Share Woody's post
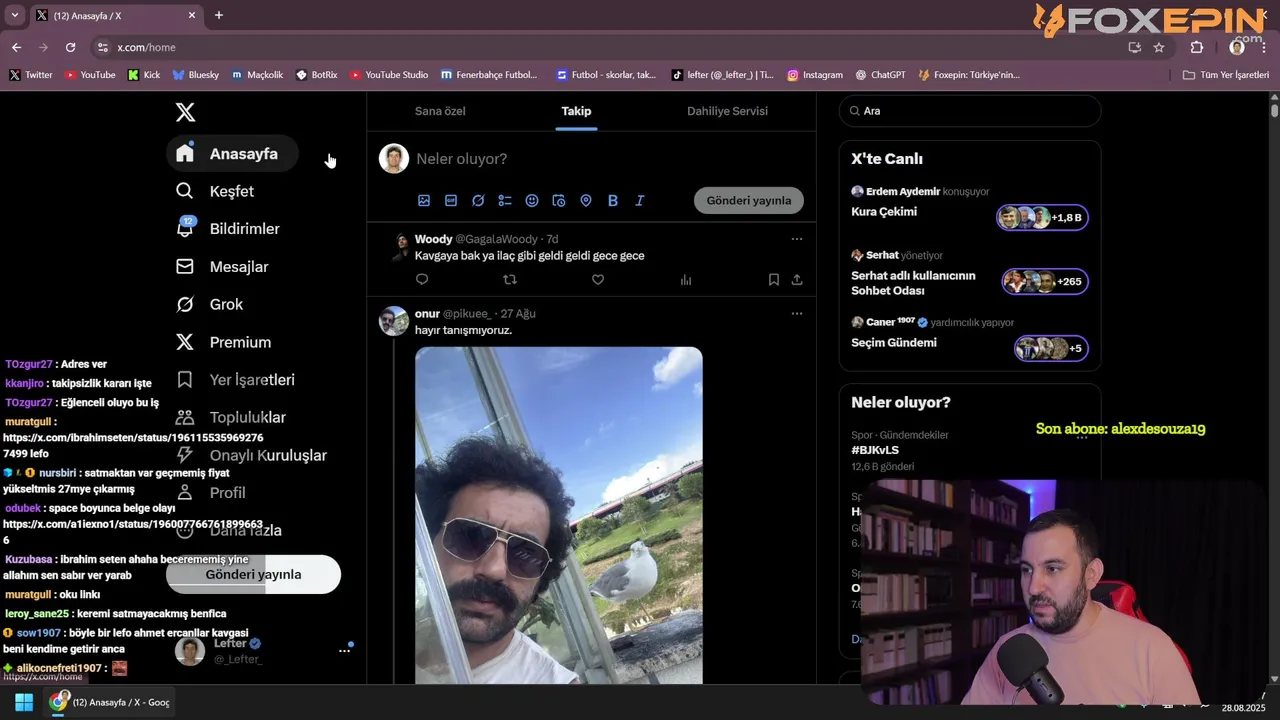This screenshot has height=720, width=1280. (797, 280)
